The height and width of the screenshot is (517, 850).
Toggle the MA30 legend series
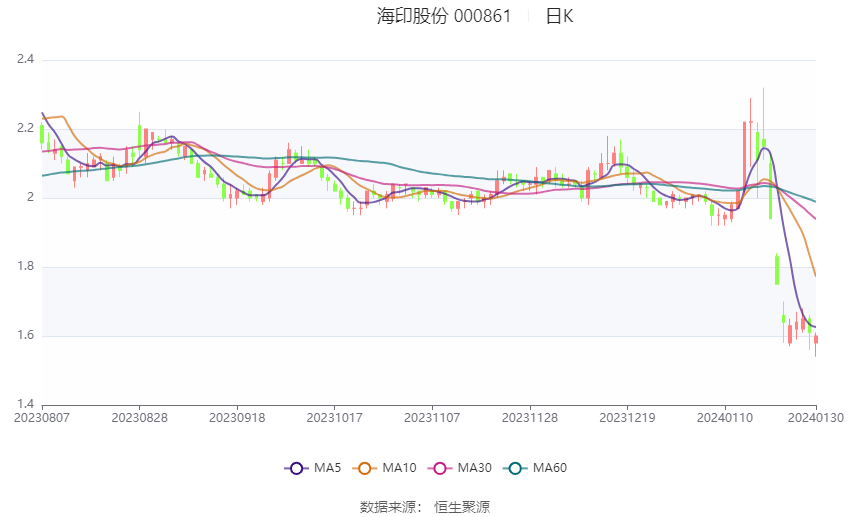tap(460, 468)
